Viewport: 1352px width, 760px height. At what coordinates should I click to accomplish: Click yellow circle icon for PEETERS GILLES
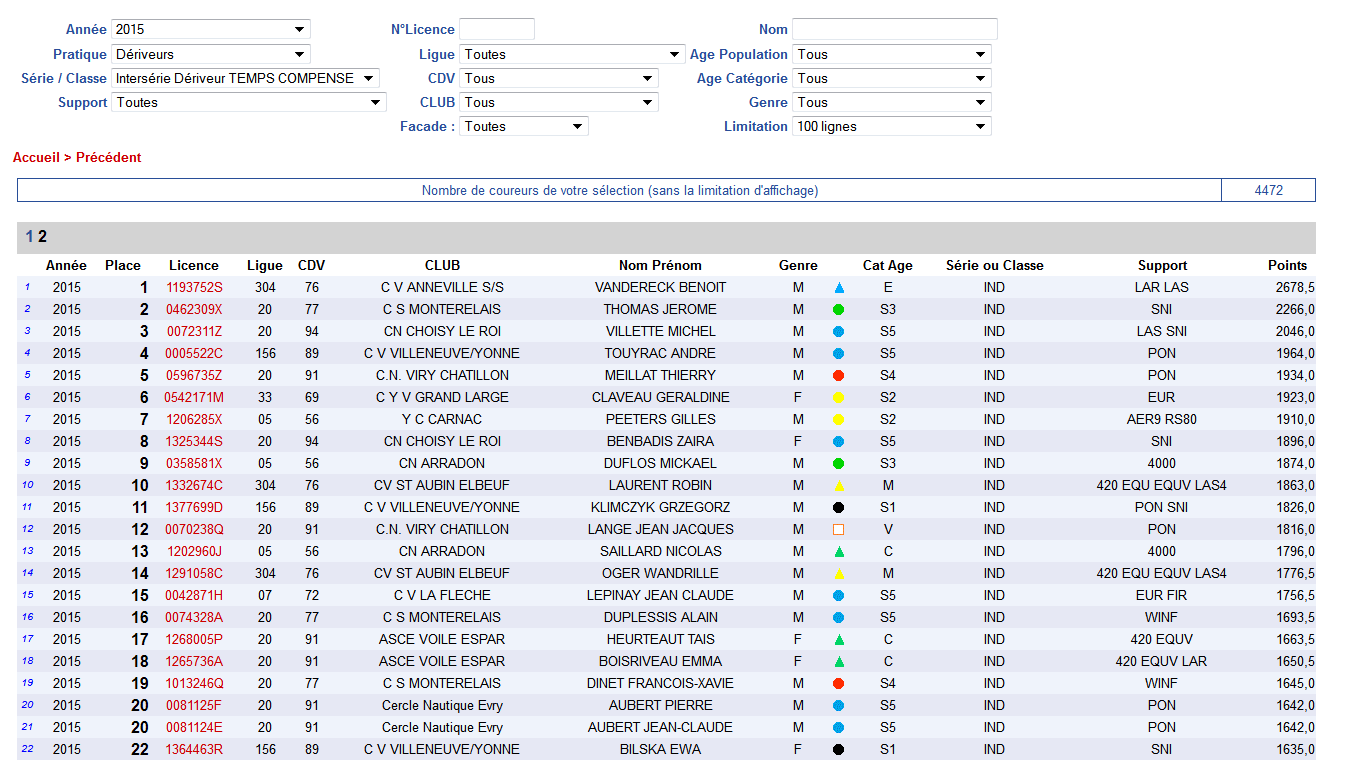coord(839,420)
